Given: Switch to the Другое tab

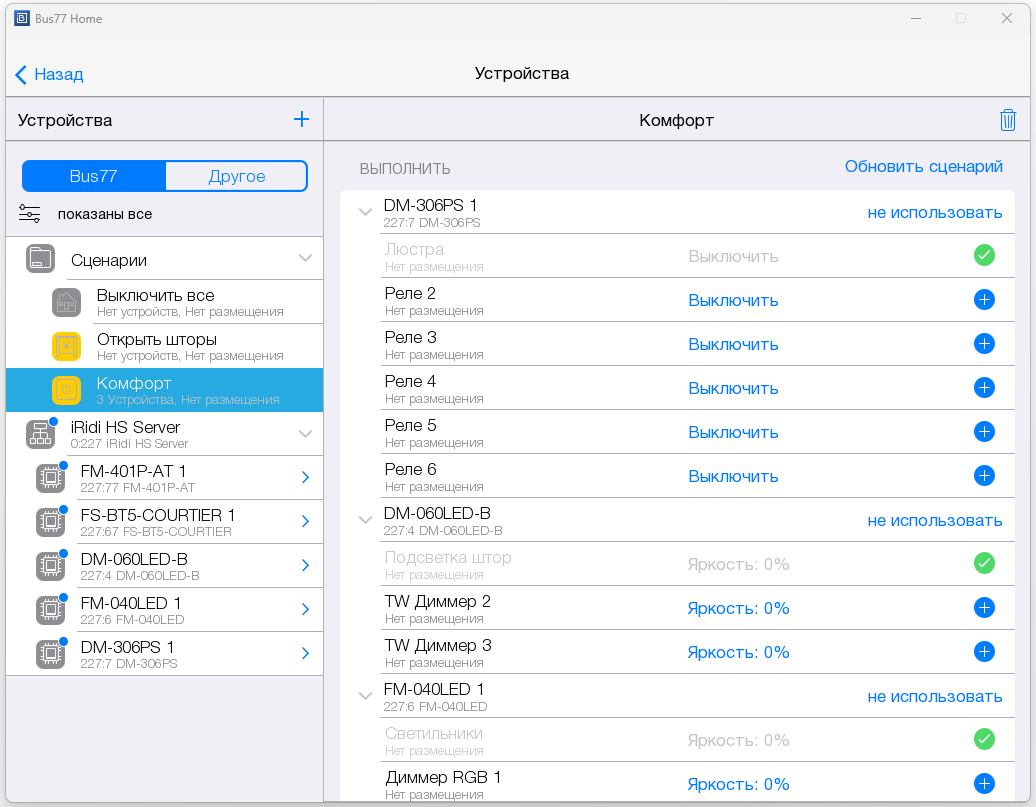Looking at the screenshot, I should [237, 176].
